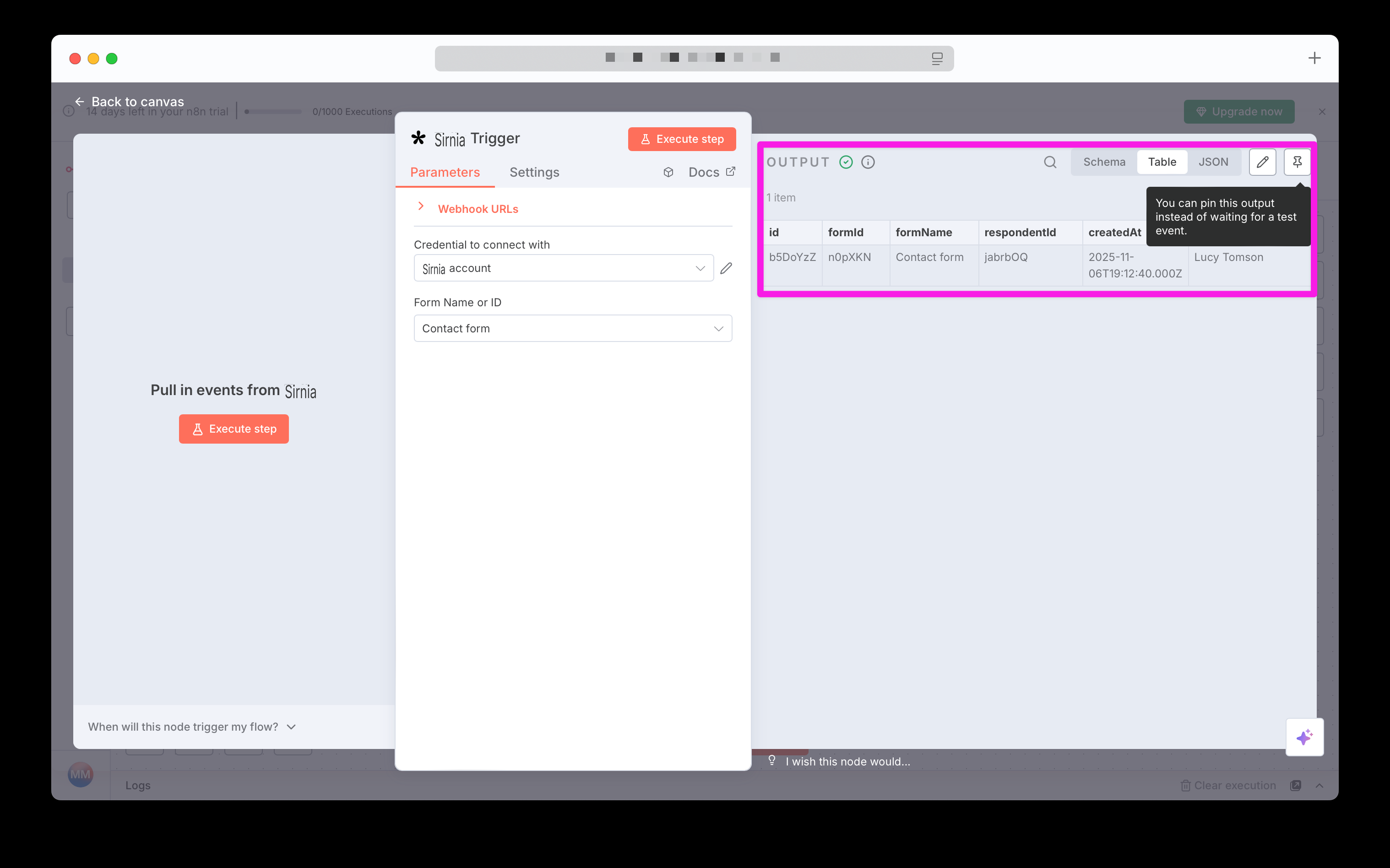Image resolution: width=1390 pixels, height=868 pixels.
Task: Click the MM user avatar
Action: [81, 775]
